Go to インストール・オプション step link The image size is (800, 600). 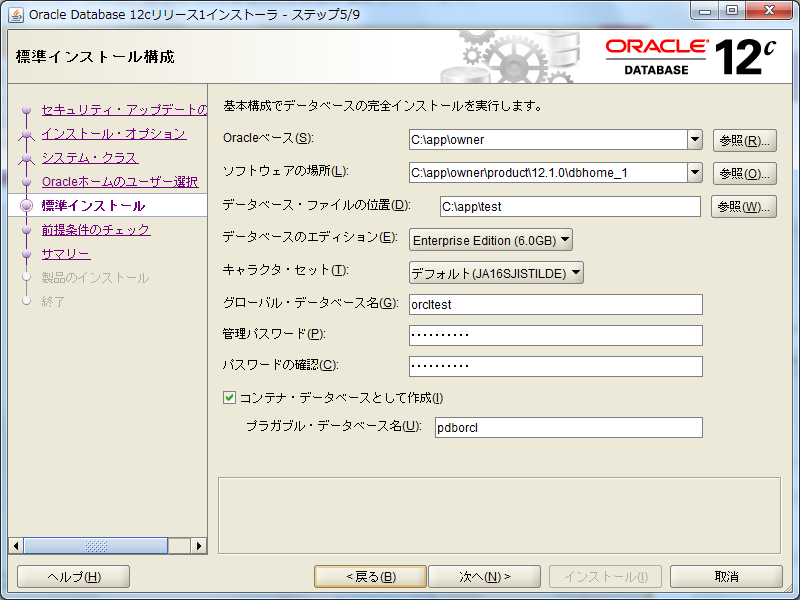(114, 134)
